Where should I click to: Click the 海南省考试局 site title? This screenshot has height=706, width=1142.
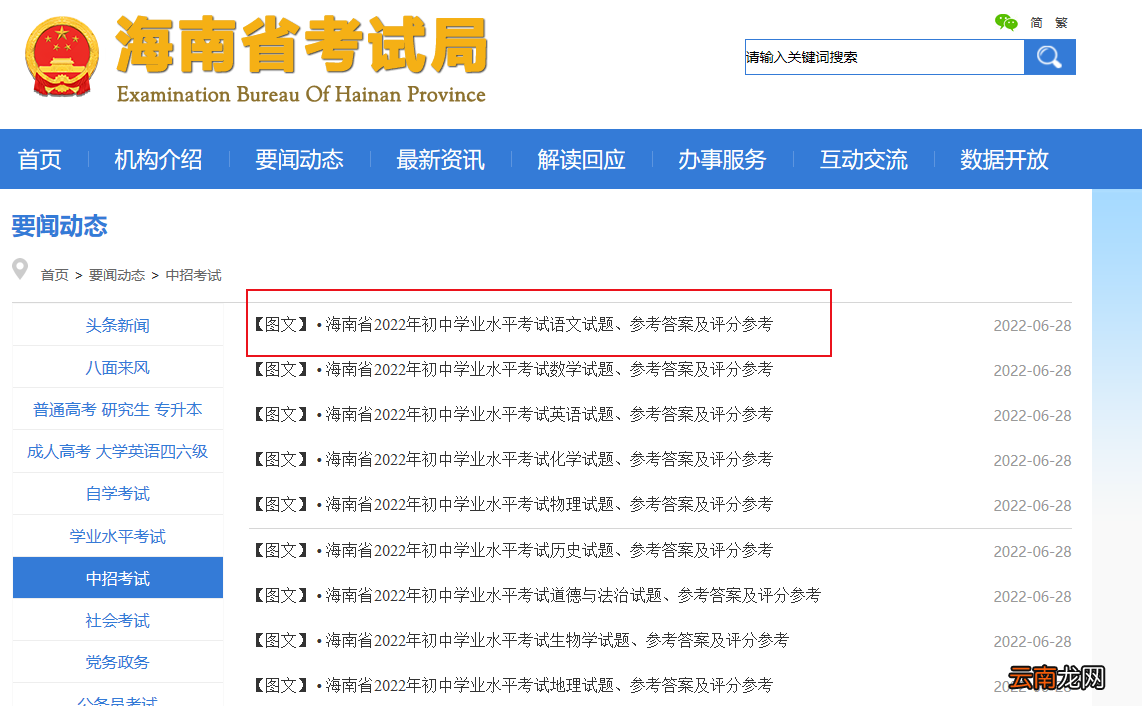302,45
